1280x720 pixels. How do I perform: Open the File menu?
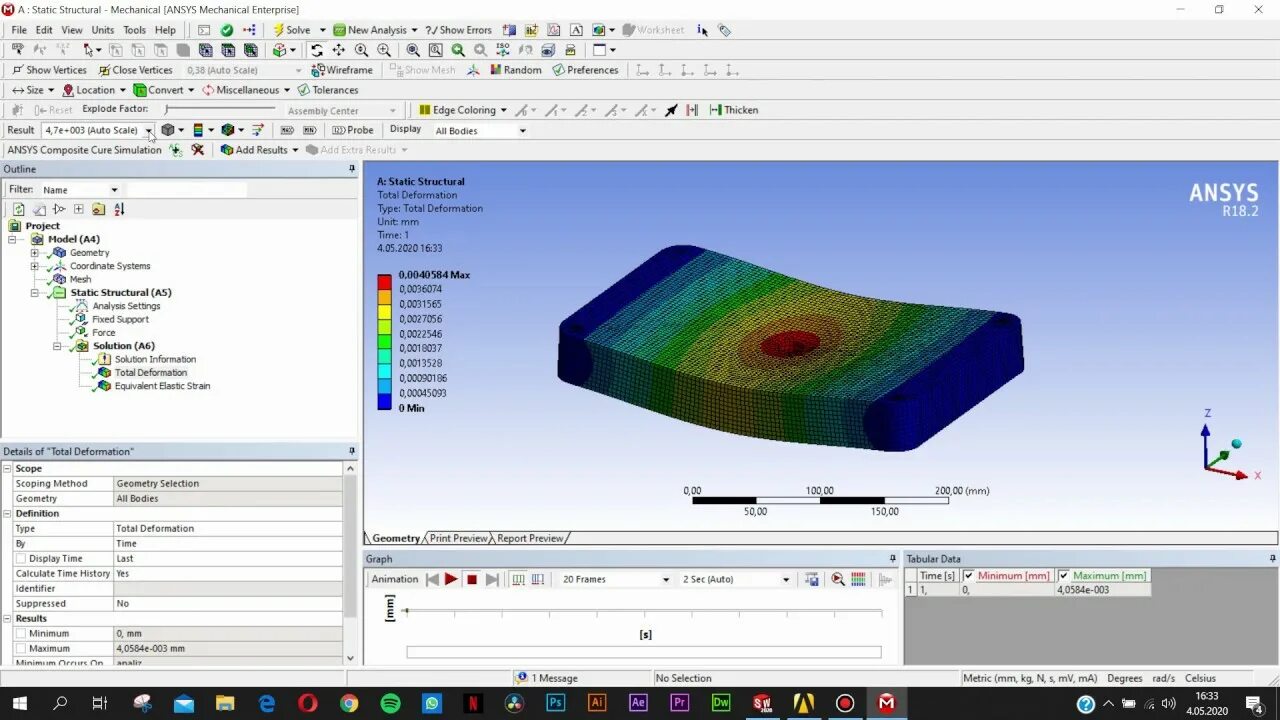click(19, 30)
